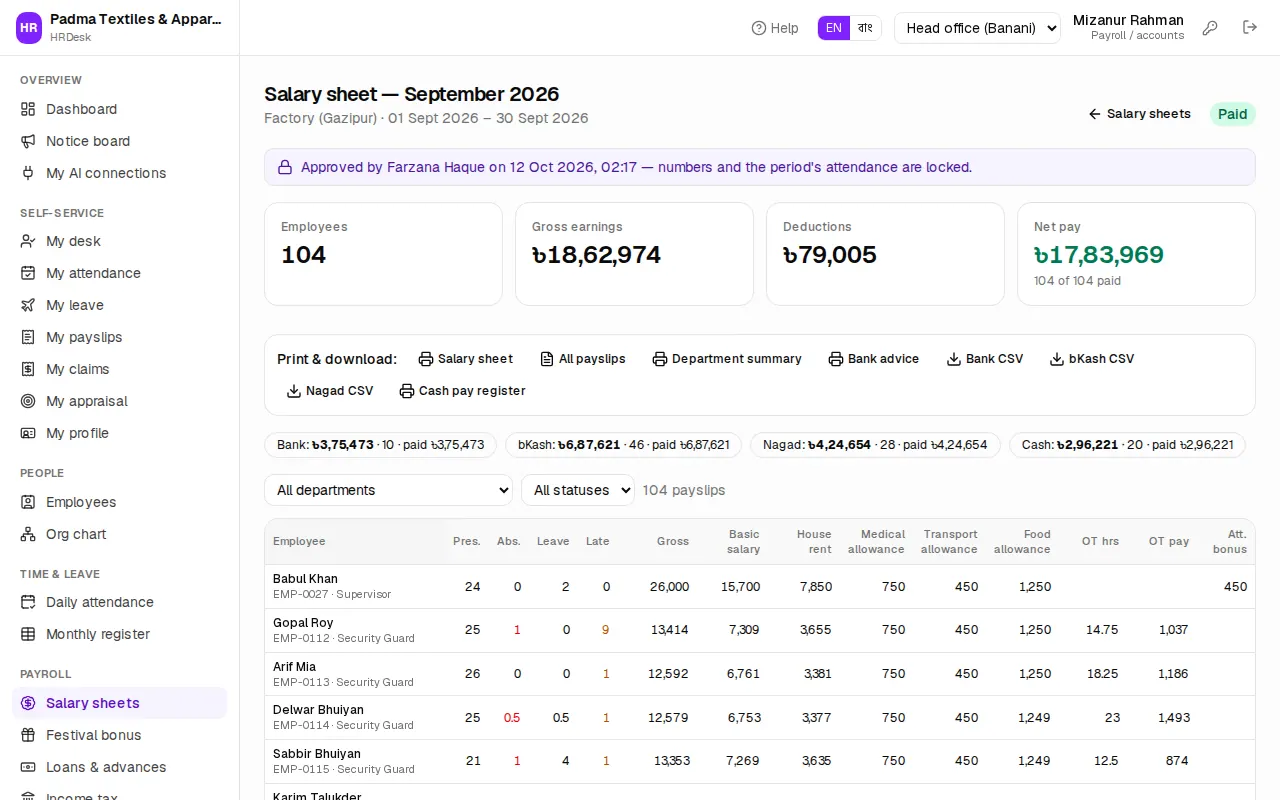1280x800 pixels.
Task: Click the Loans & advances wallet icon
Action: [x=28, y=767]
